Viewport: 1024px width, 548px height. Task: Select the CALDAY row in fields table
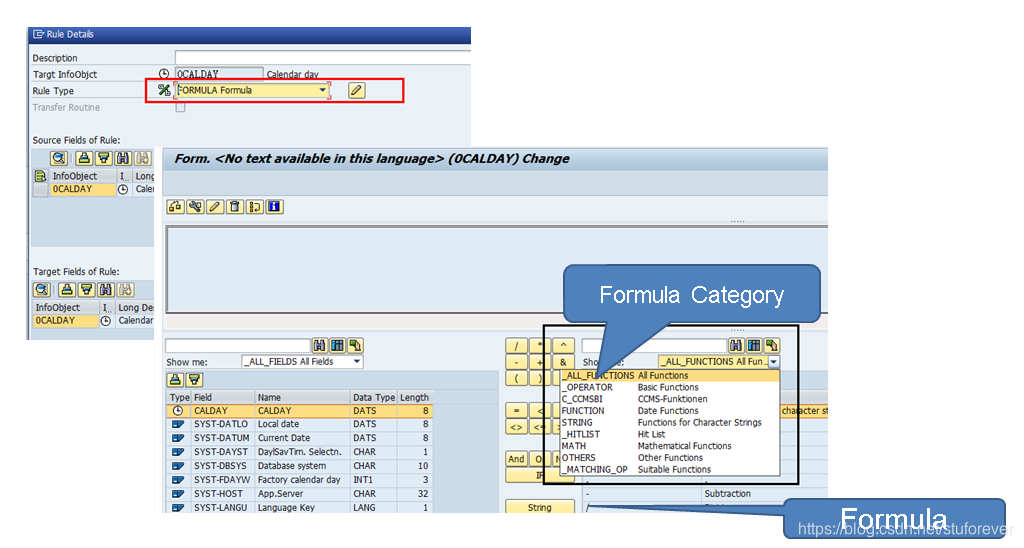click(x=299, y=411)
